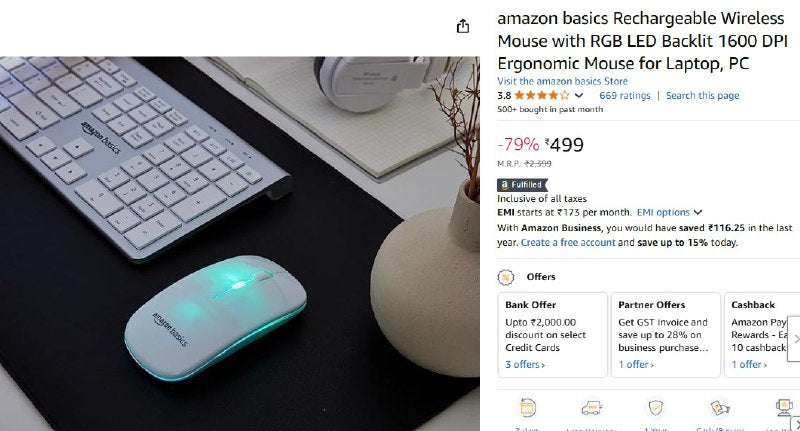Image resolution: width=800 pixels, height=431 pixels.
Task: Open the Bank Offer card
Action: (553, 335)
